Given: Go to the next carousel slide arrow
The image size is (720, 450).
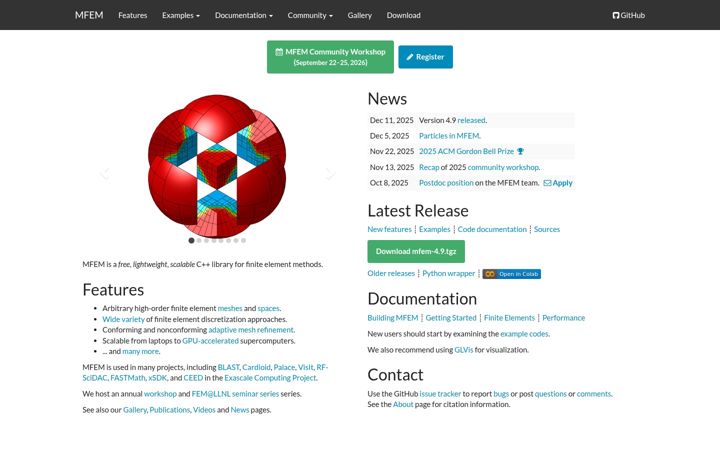Looking at the screenshot, I should point(330,174).
